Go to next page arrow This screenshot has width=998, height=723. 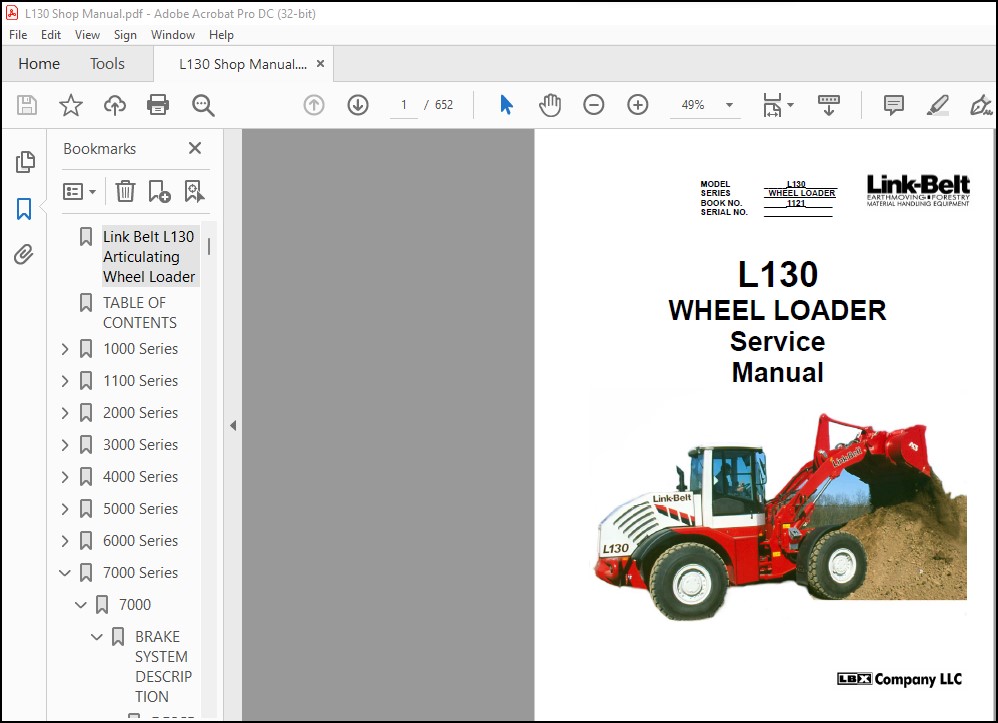point(358,105)
